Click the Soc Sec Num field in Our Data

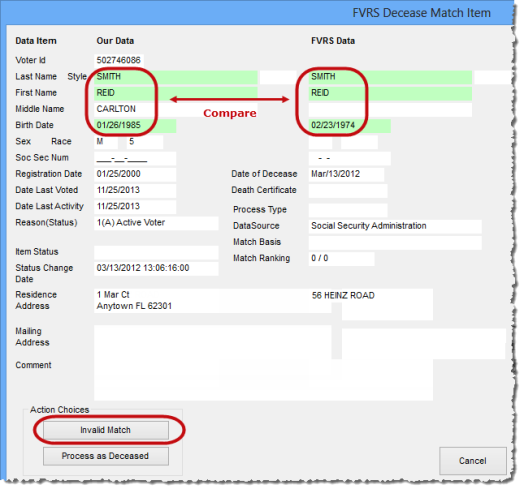click(135, 158)
